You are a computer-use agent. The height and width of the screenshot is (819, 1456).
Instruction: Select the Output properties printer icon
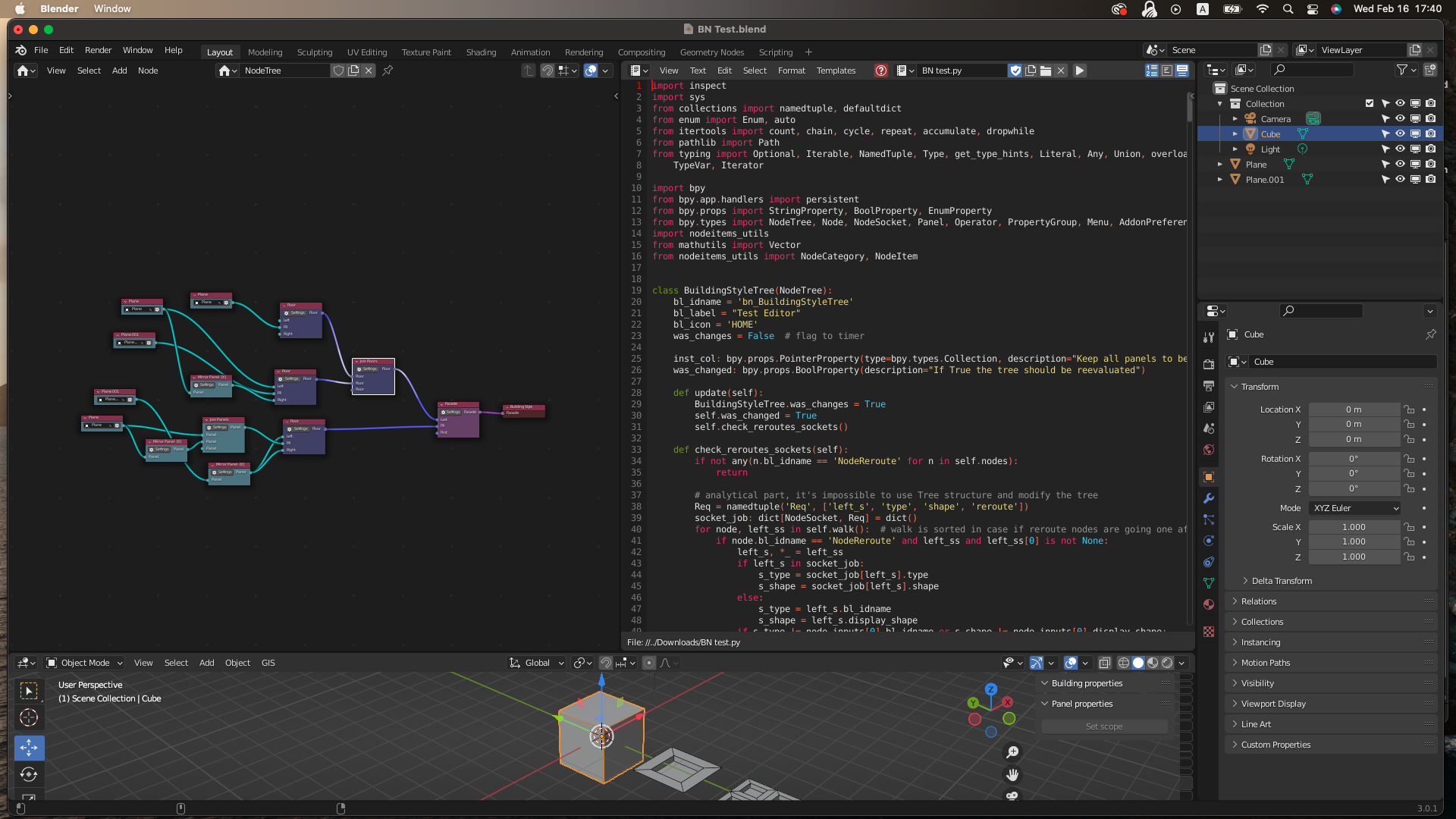pyautogui.click(x=1209, y=385)
